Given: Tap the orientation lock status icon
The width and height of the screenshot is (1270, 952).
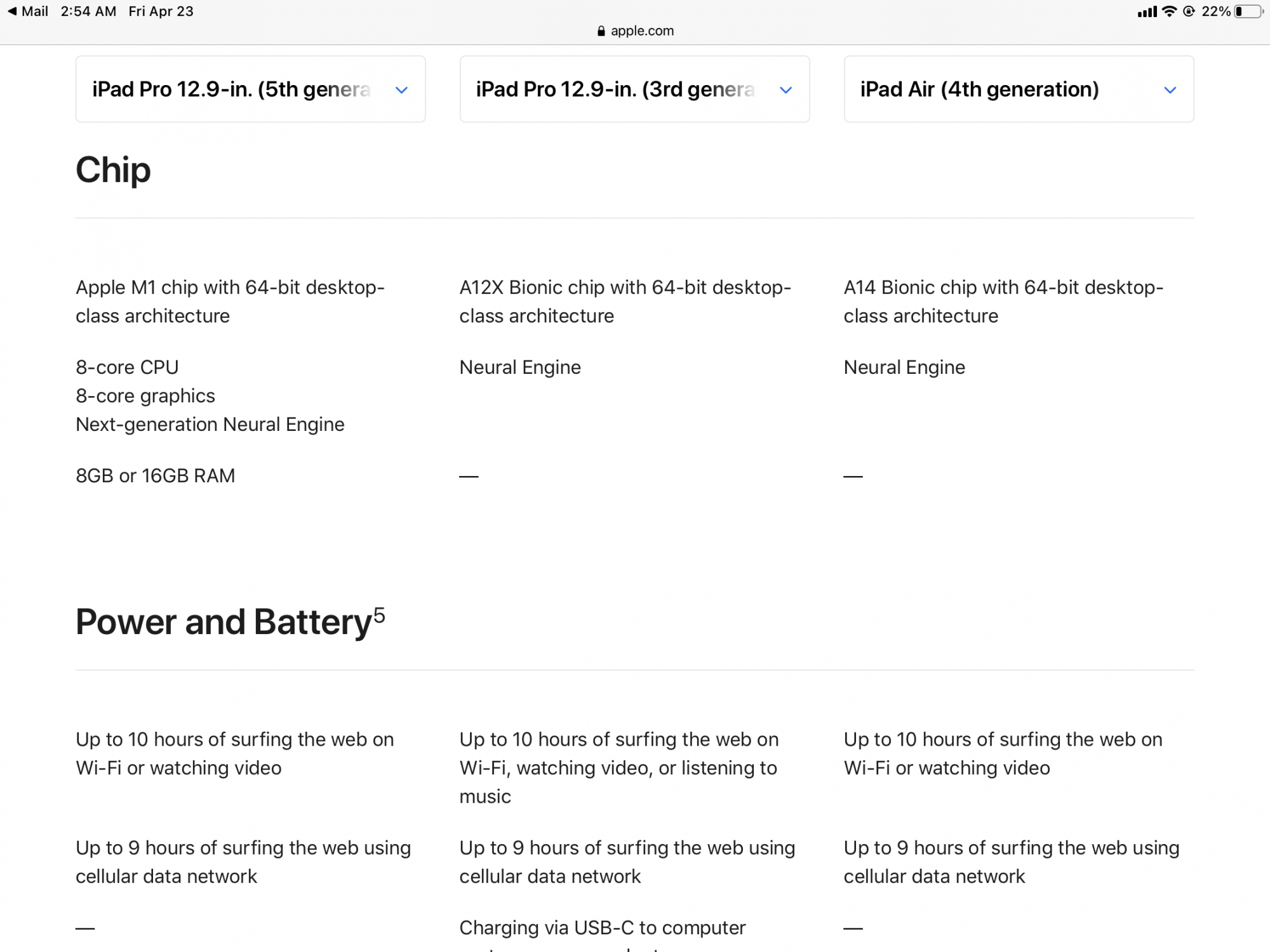Looking at the screenshot, I should click(1189, 11).
